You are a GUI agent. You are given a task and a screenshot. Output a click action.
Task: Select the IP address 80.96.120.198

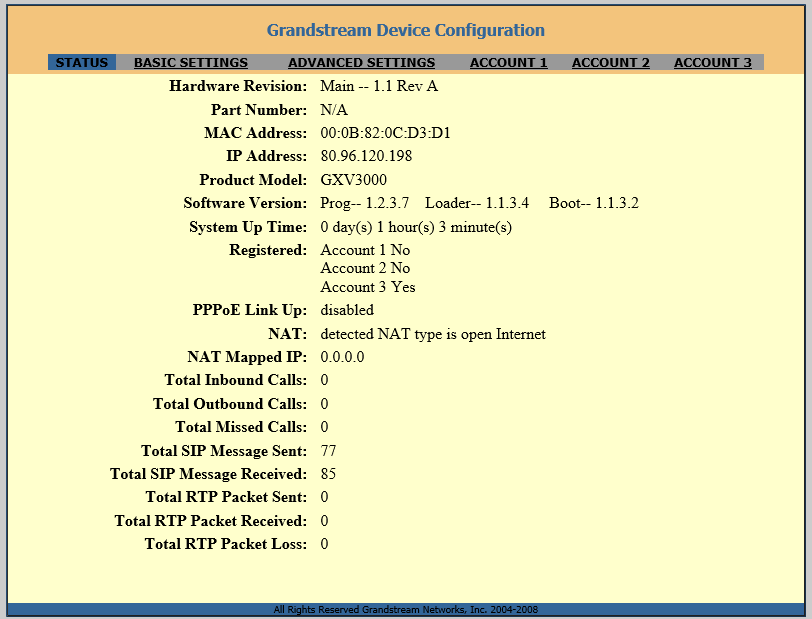point(366,156)
